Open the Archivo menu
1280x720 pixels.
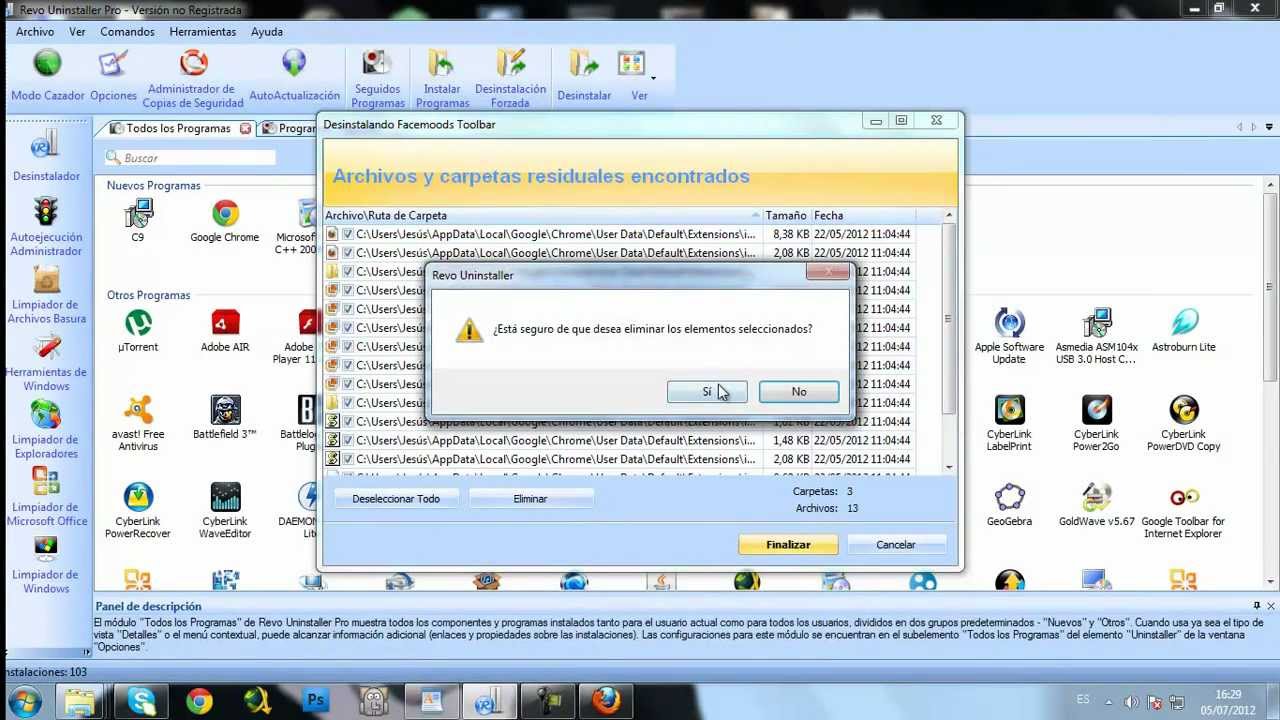[x=35, y=31]
